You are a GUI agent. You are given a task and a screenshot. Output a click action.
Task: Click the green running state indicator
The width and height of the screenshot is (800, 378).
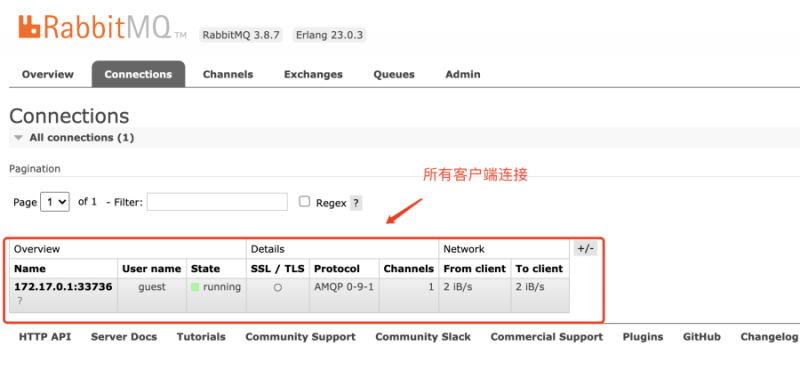click(x=195, y=287)
